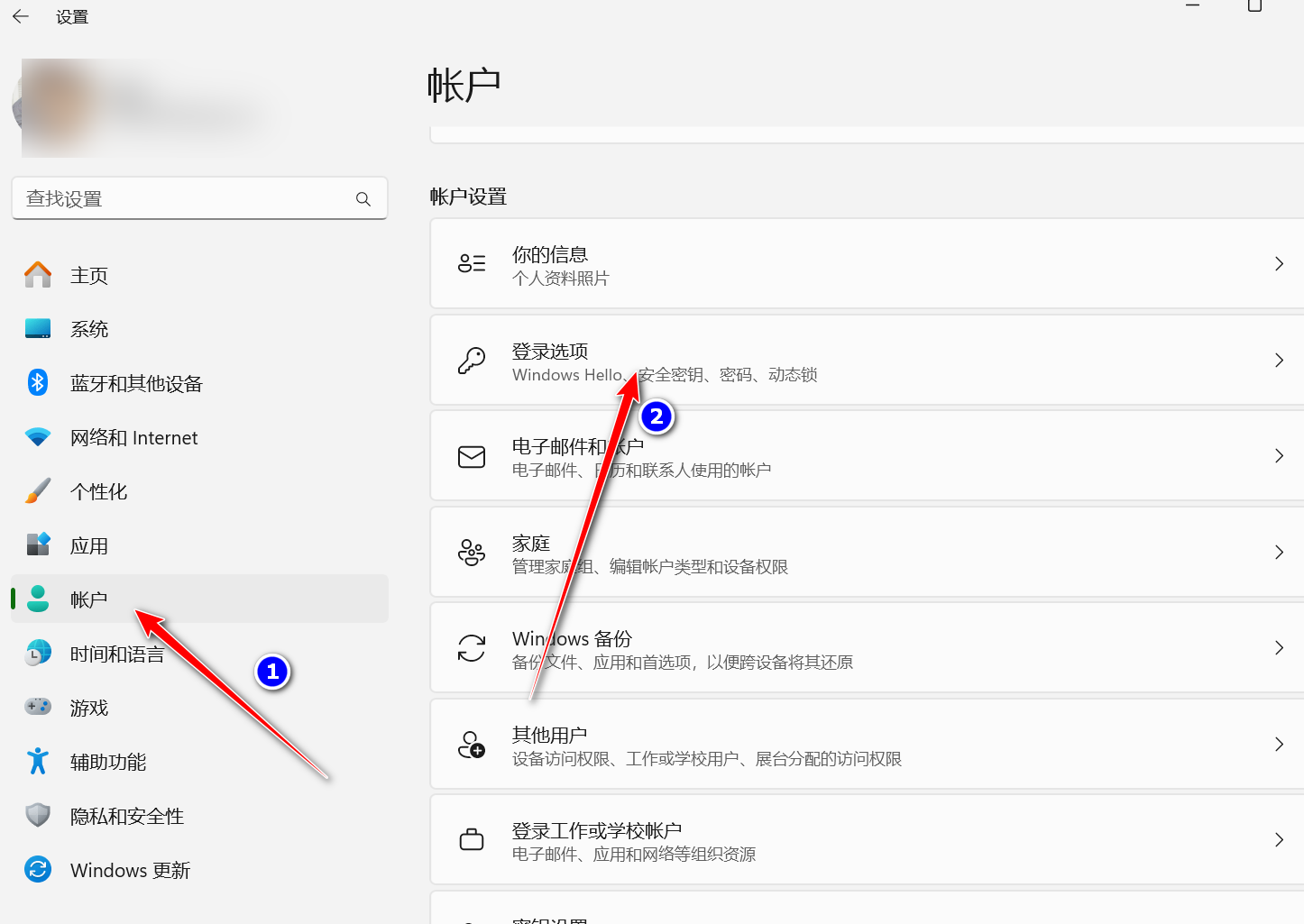Open 主页 from the sidebar

click(x=88, y=275)
